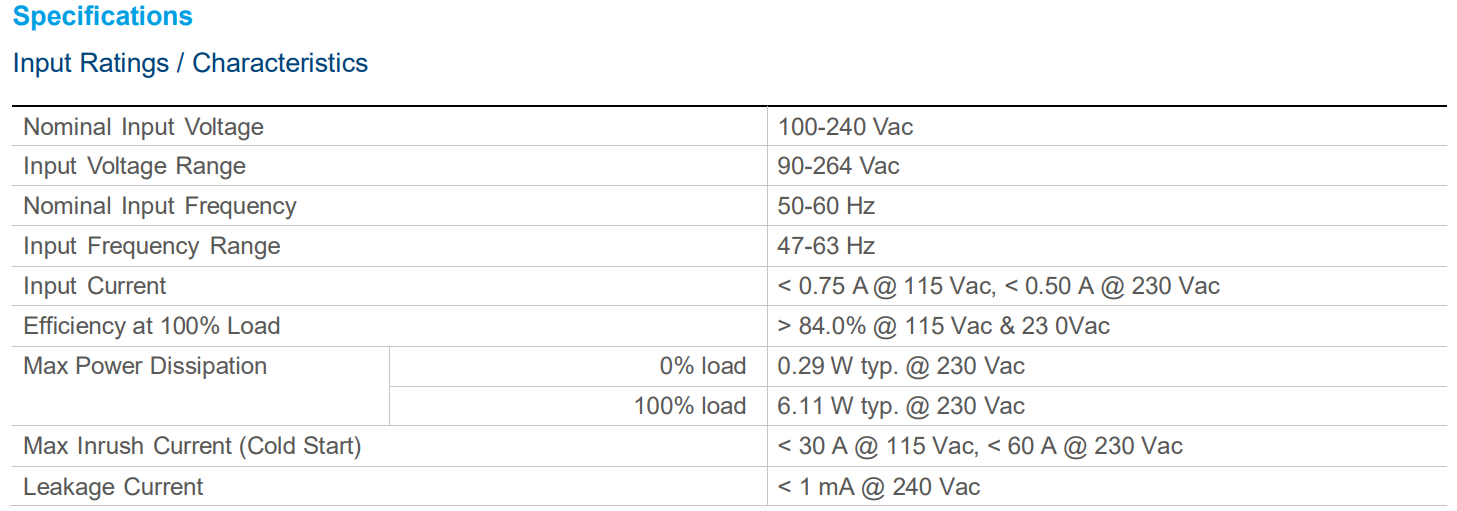Select the Nominal Input Voltage label
The width and height of the screenshot is (1457, 511).
point(143,127)
